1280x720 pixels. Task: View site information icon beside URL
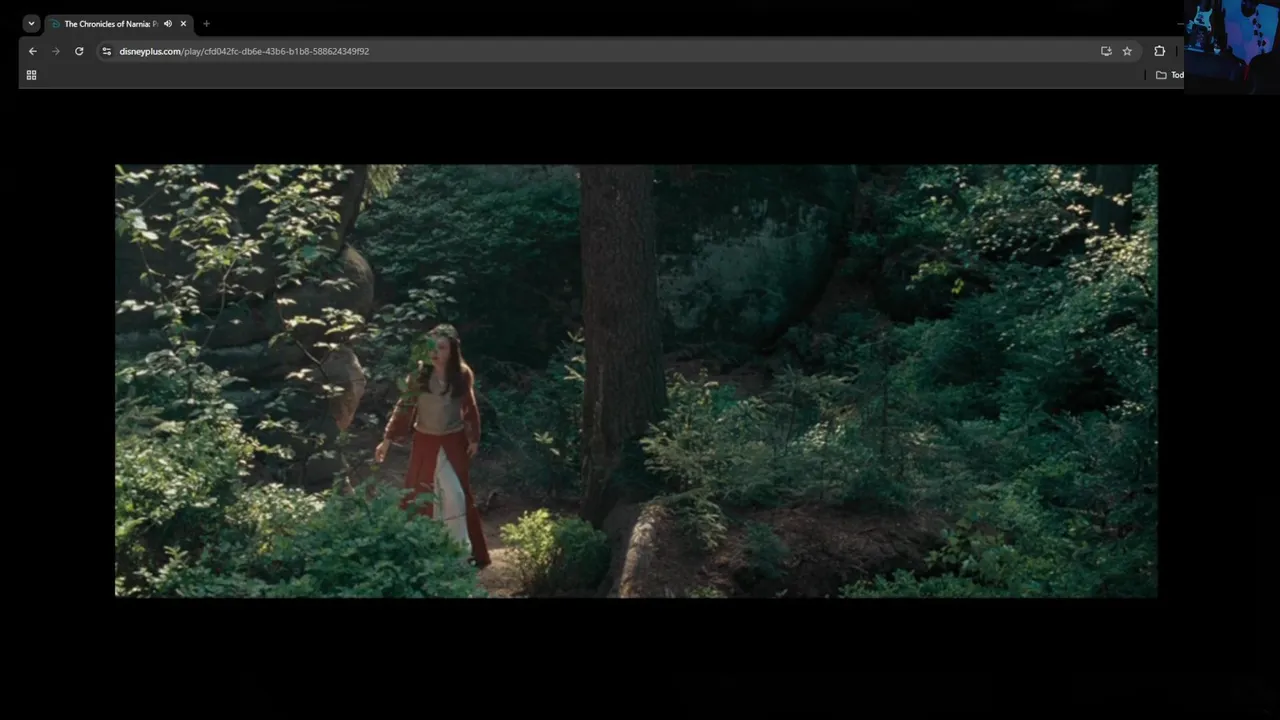(107, 51)
